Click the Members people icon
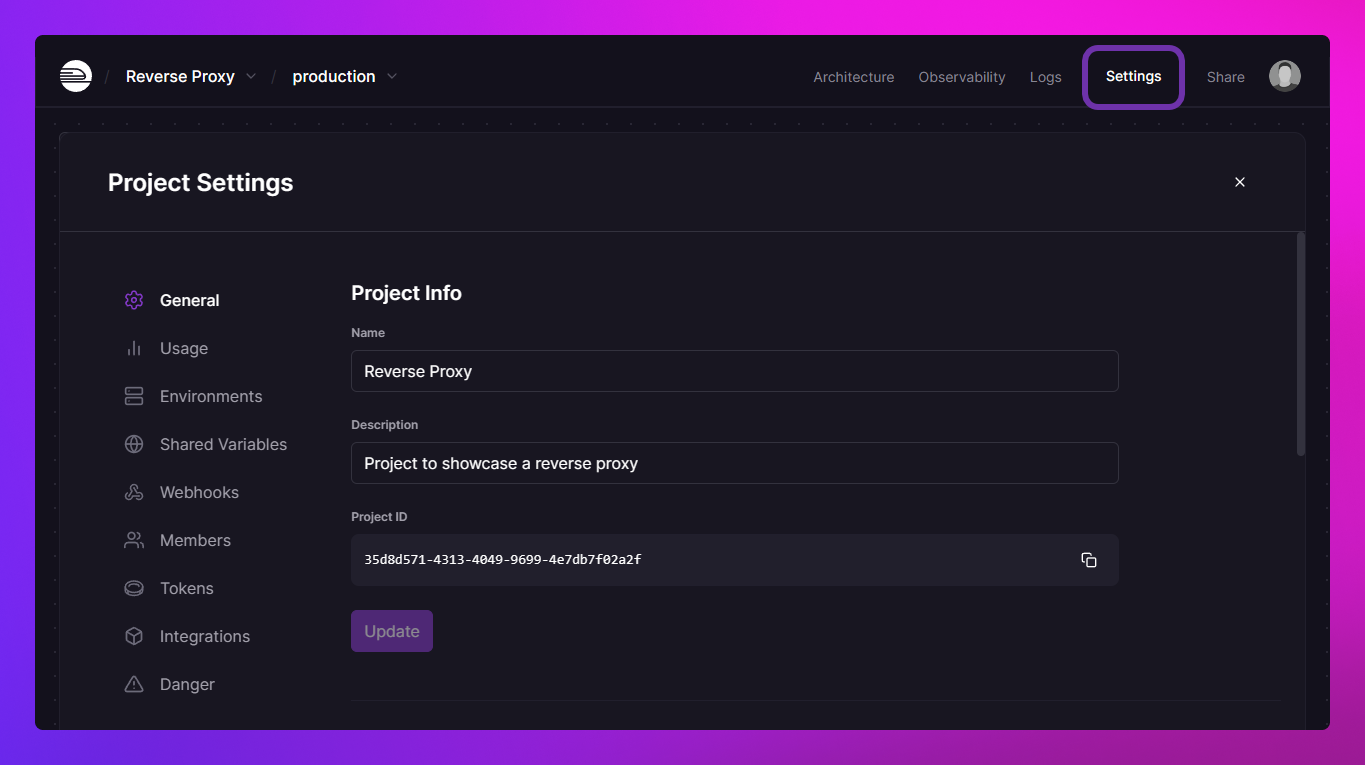 click(x=134, y=540)
